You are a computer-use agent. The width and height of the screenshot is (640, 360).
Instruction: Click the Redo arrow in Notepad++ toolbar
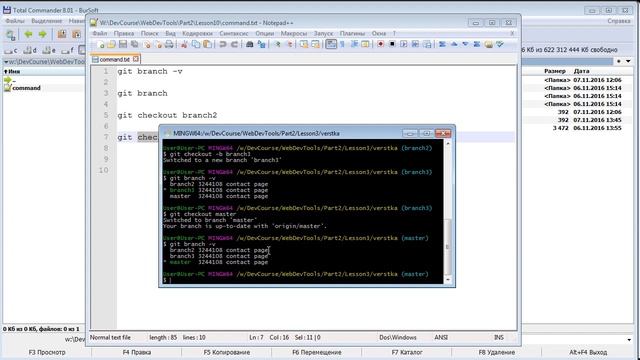[x=234, y=44]
